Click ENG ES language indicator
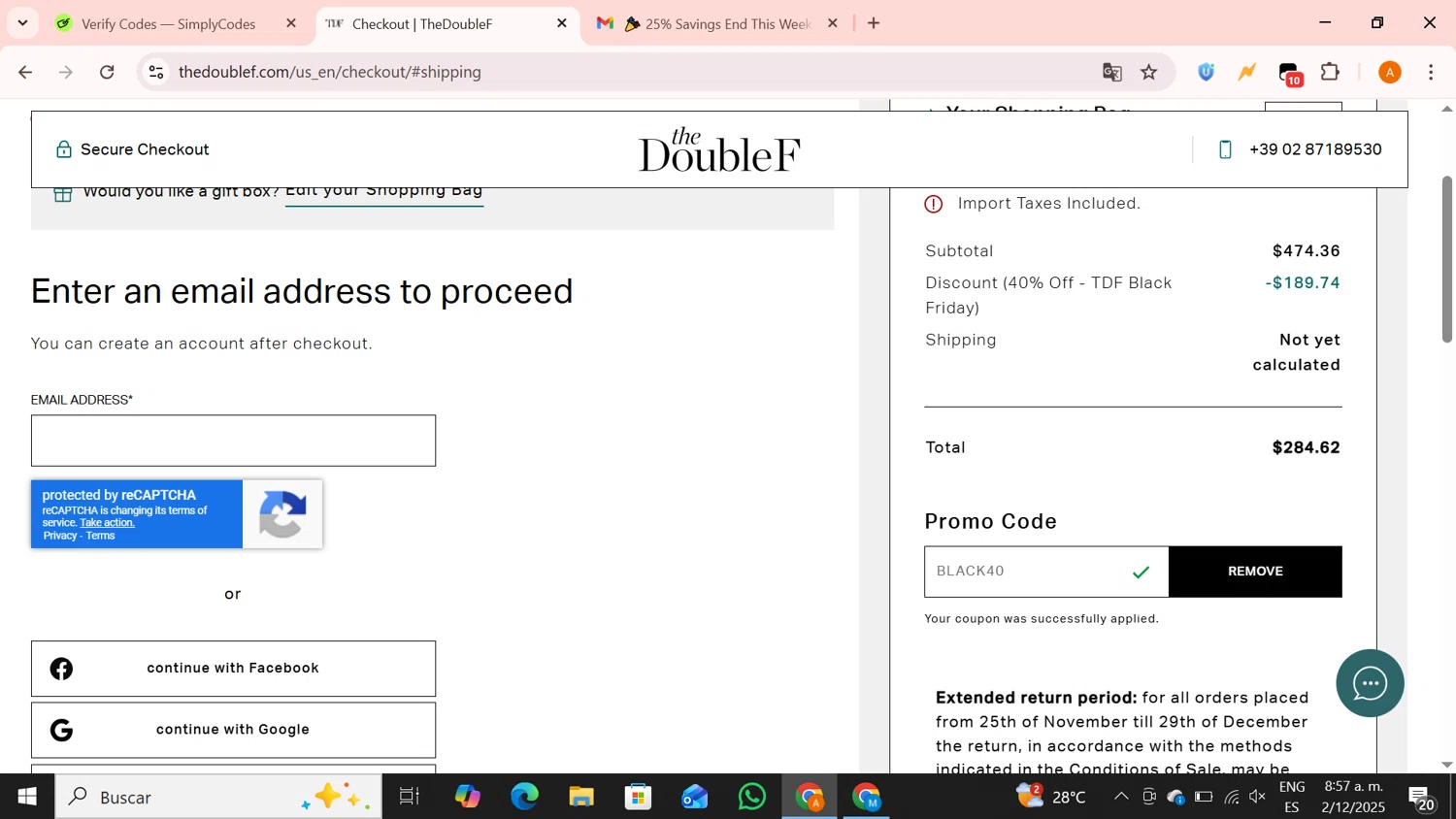 click(1292, 797)
